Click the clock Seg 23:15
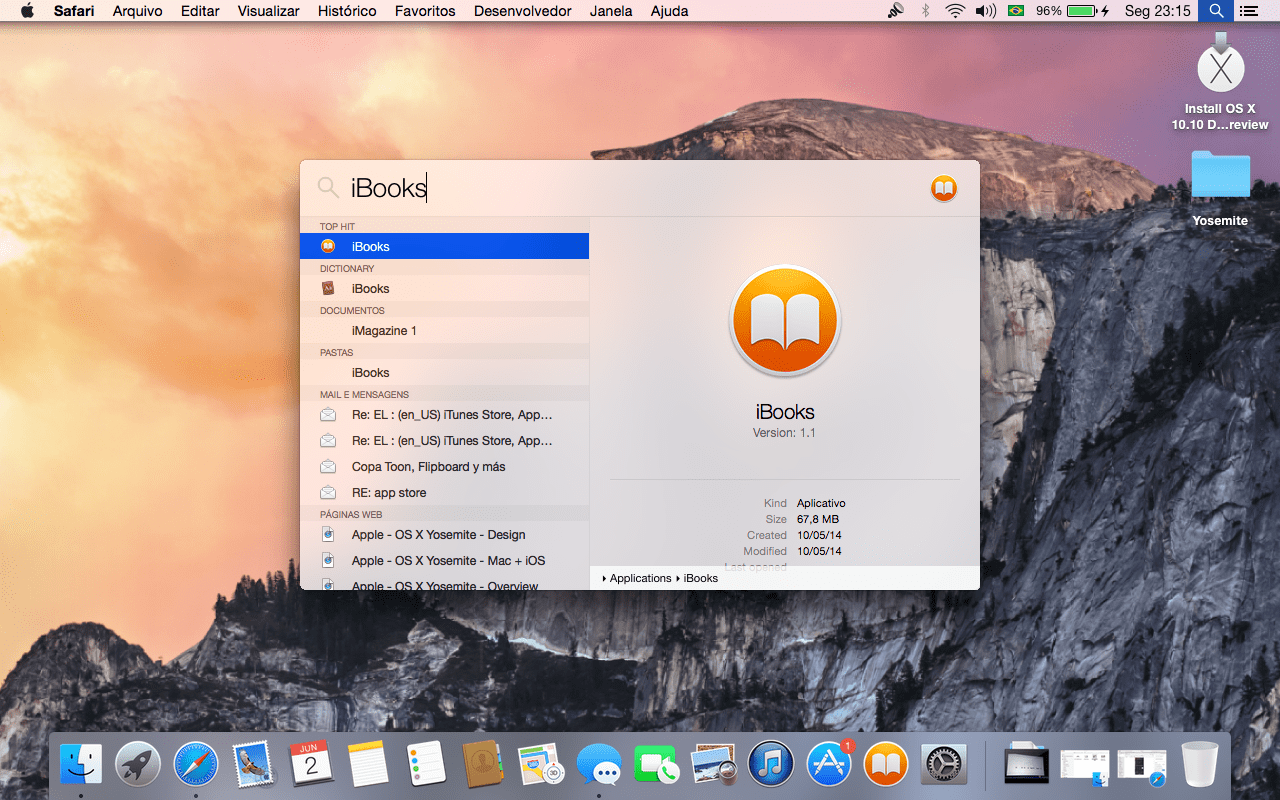Image resolution: width=1280 pixels, height=800 pixels. pyautogui.click(x=1158, y=11)
